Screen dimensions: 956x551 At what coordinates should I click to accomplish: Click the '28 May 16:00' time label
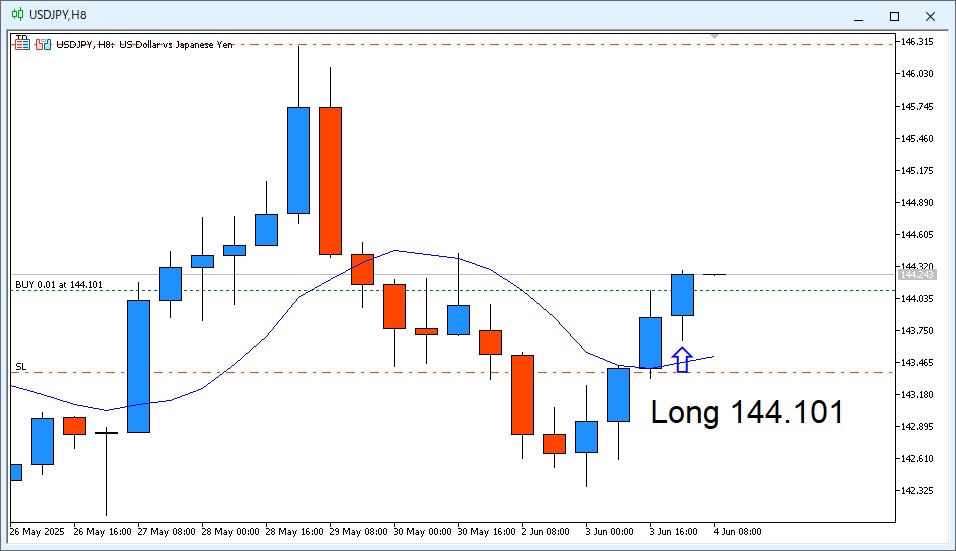click(294, 531)
